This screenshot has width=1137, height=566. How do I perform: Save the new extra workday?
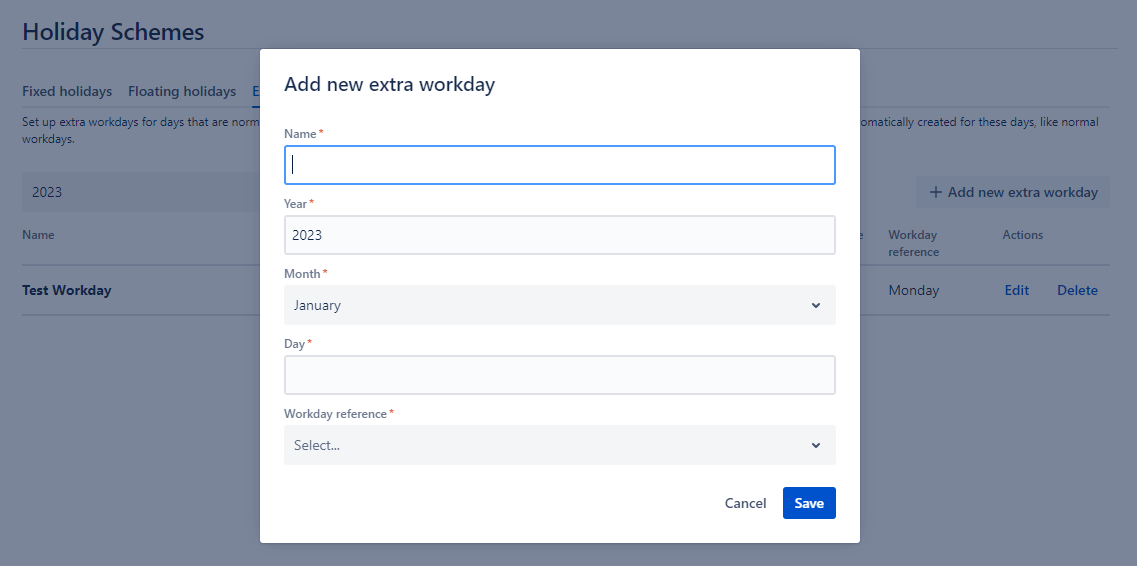(809, 503)
